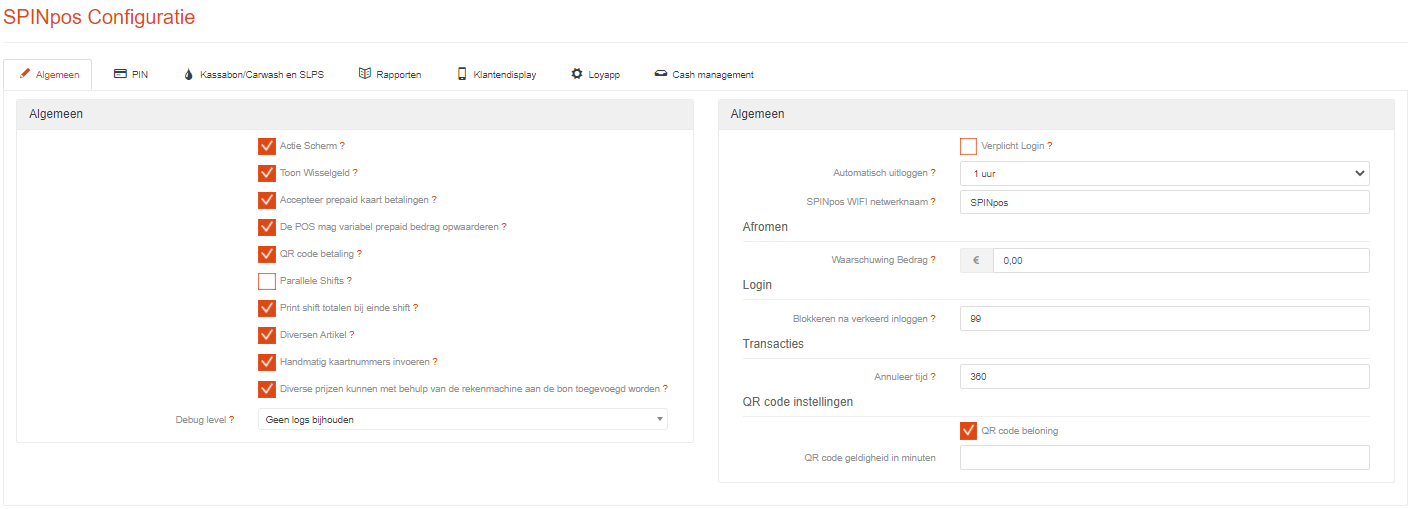Click the euro sign before Waarschuwing Bedrag
The width and height of the screenshot is (1412, 509).
coord(977,260)
